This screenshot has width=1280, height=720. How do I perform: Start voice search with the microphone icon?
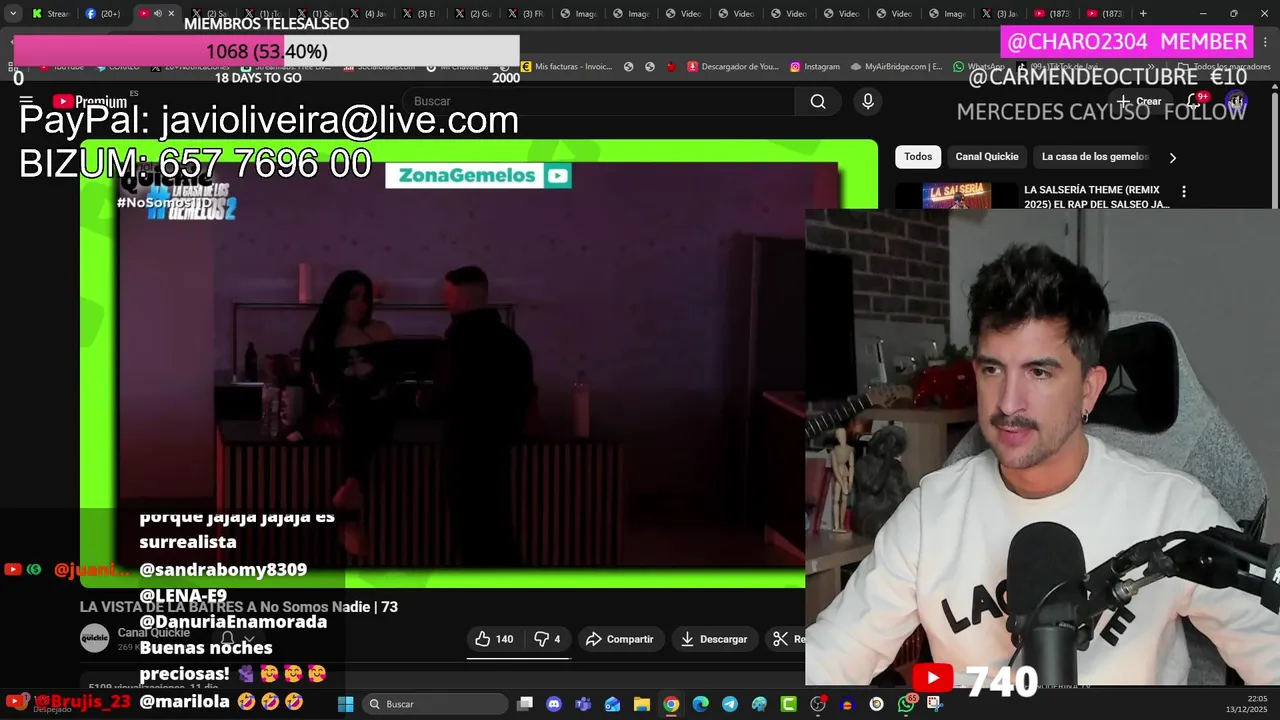[868, 101]
